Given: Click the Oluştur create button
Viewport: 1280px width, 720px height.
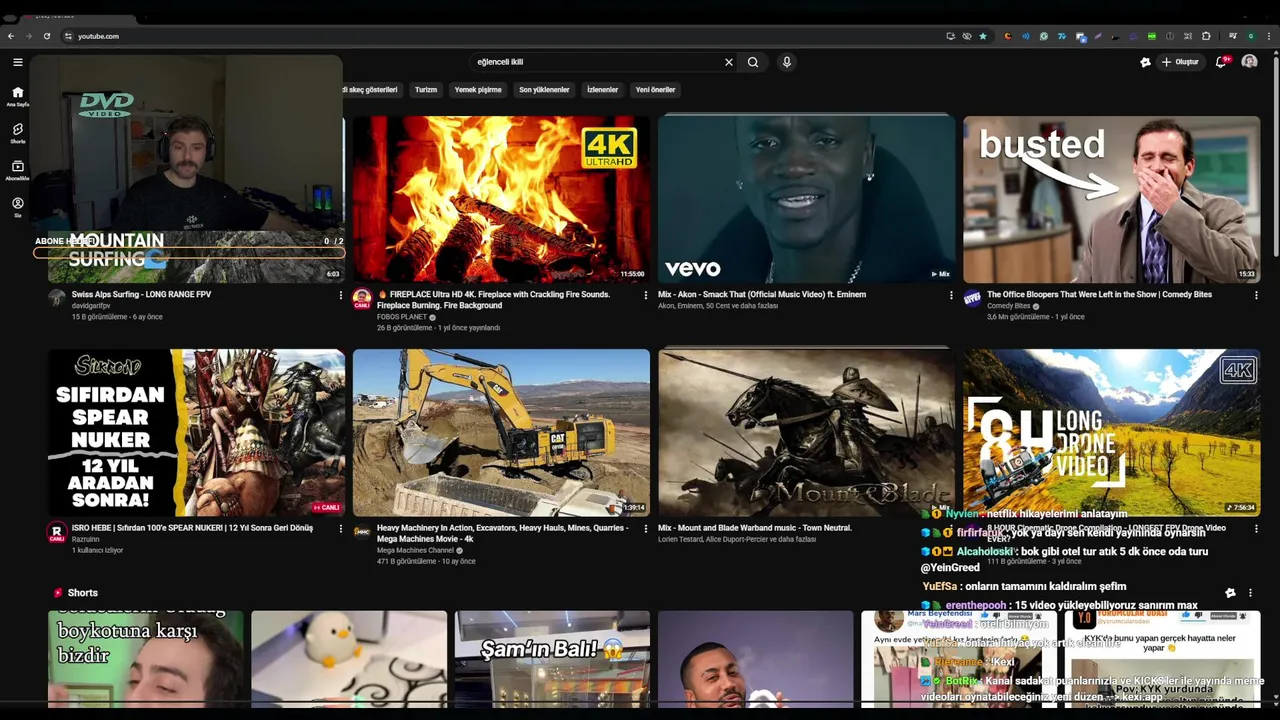Looking at the screenshot, I should tap(1180, 62).
